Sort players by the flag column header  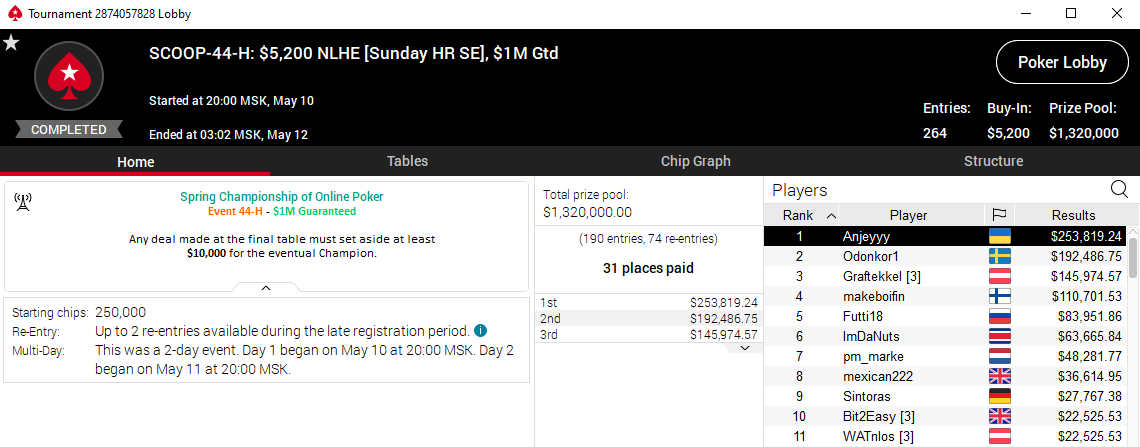click(998, 215)
